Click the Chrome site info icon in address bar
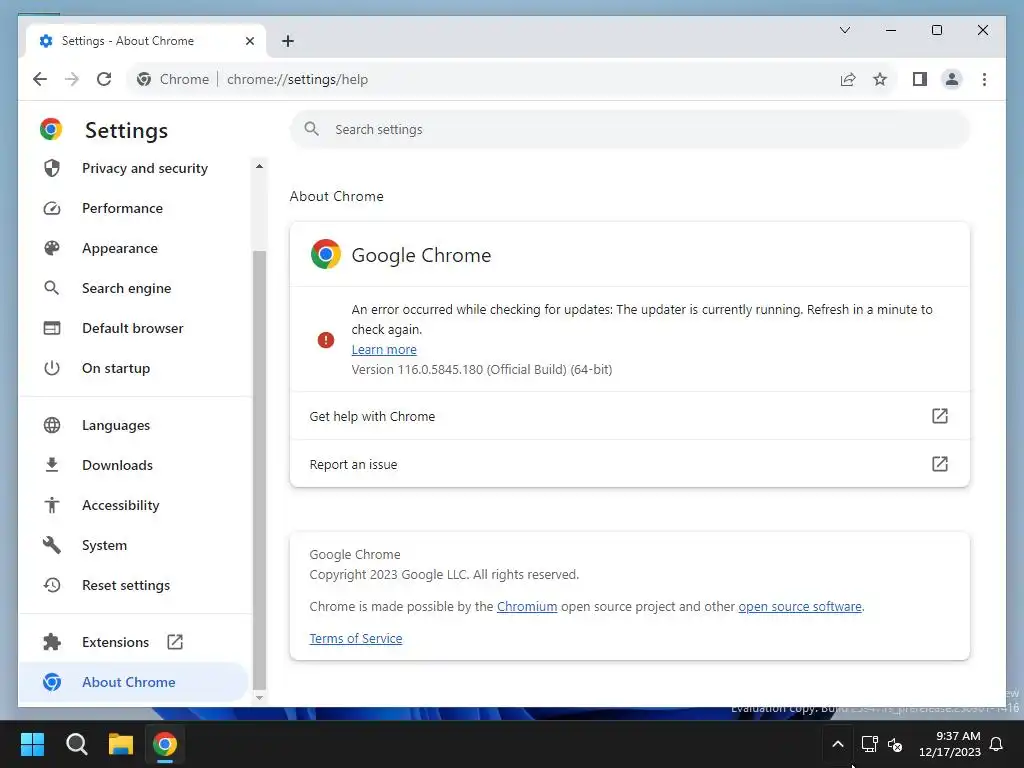 pos(144,79)
